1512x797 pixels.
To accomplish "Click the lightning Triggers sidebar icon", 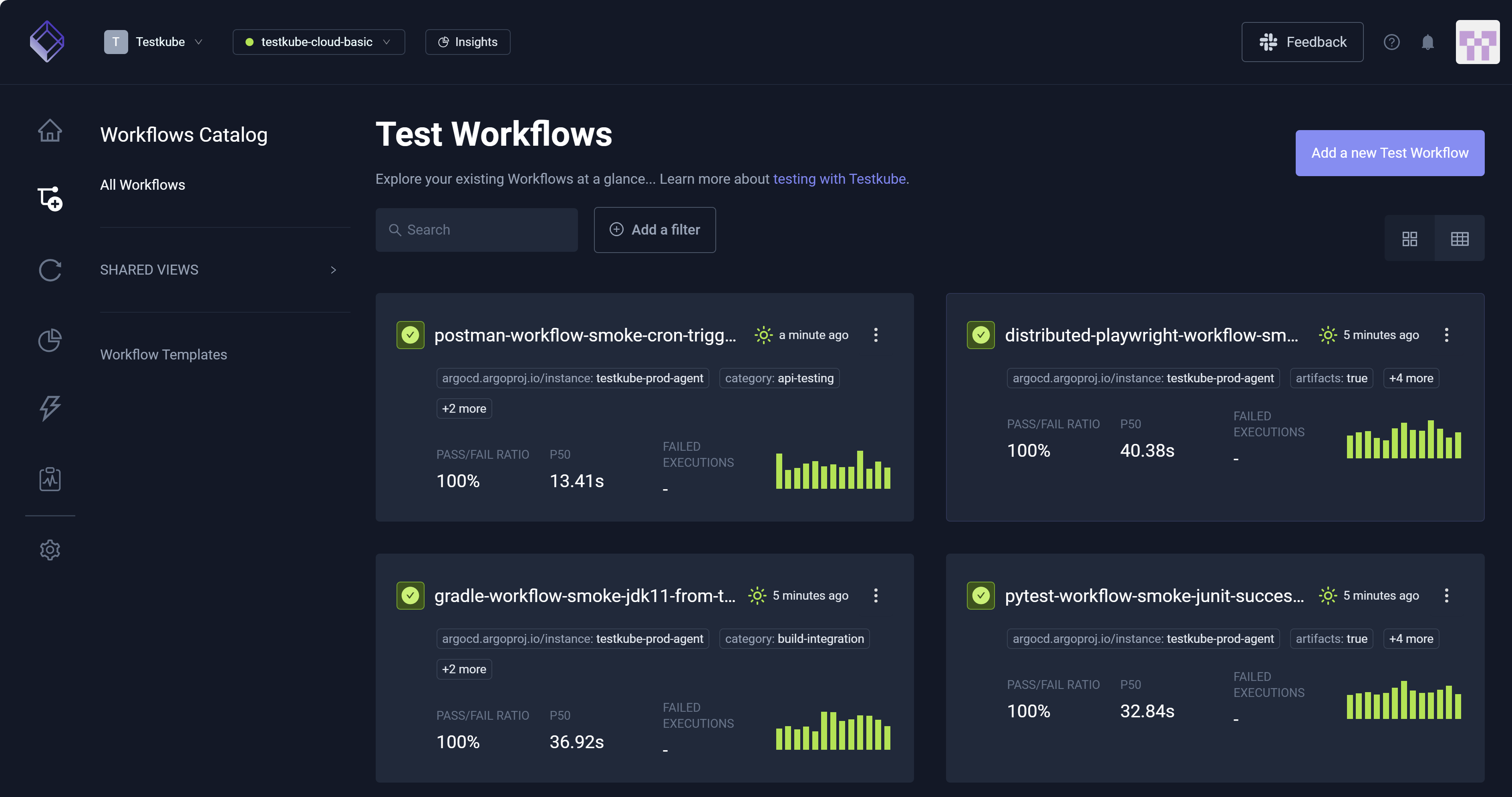I will point(50,408).
